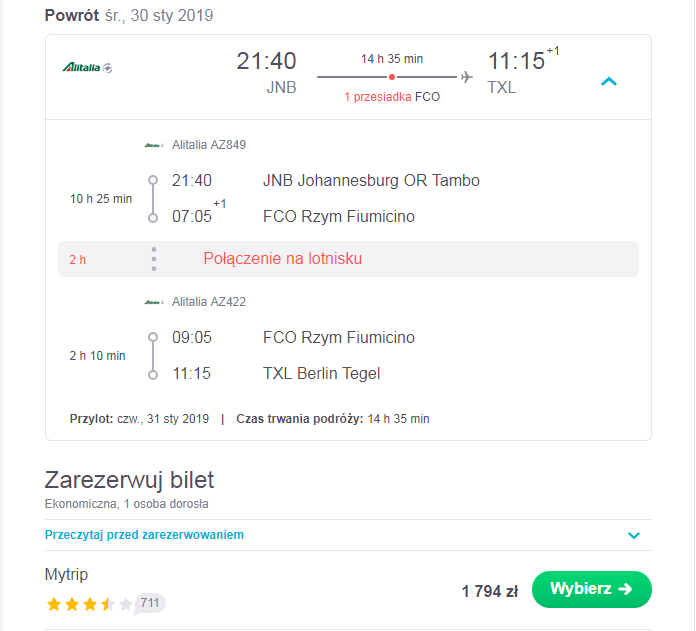
Task: Click the Alitalia airline logo in header
Action: click(87, 67)
